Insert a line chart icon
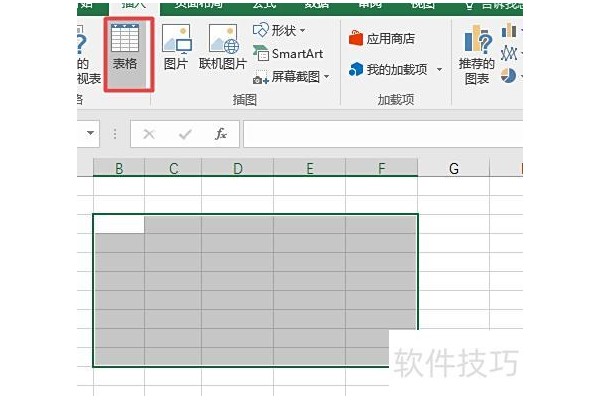The height and width of the screenshot is (400, 600). 509,53
